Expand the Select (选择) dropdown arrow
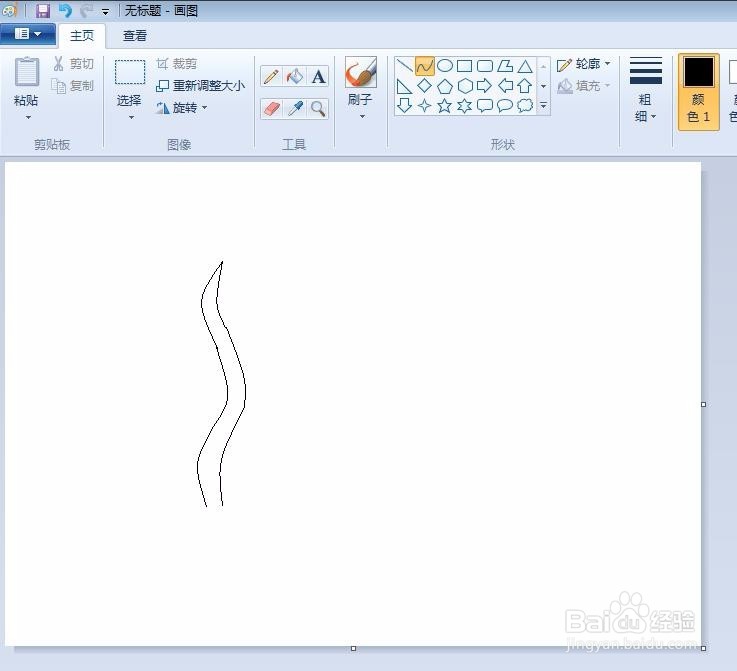Screen dimensions: 737x671 (x=131, y=117)
